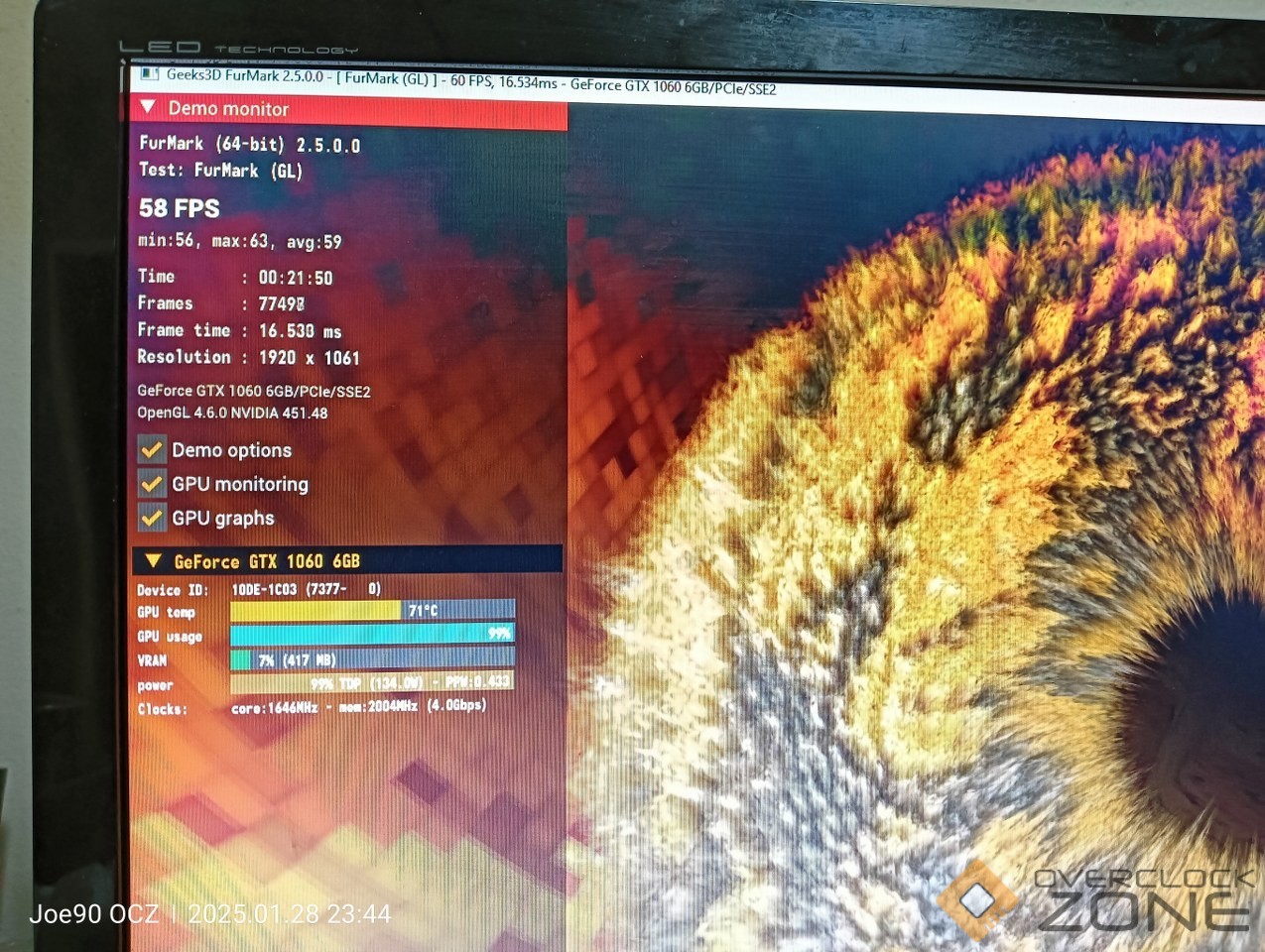Click the Device ID 10DE-1C03 value
1265x952 pixels.
pyautogui.click(x=306, y=589)
